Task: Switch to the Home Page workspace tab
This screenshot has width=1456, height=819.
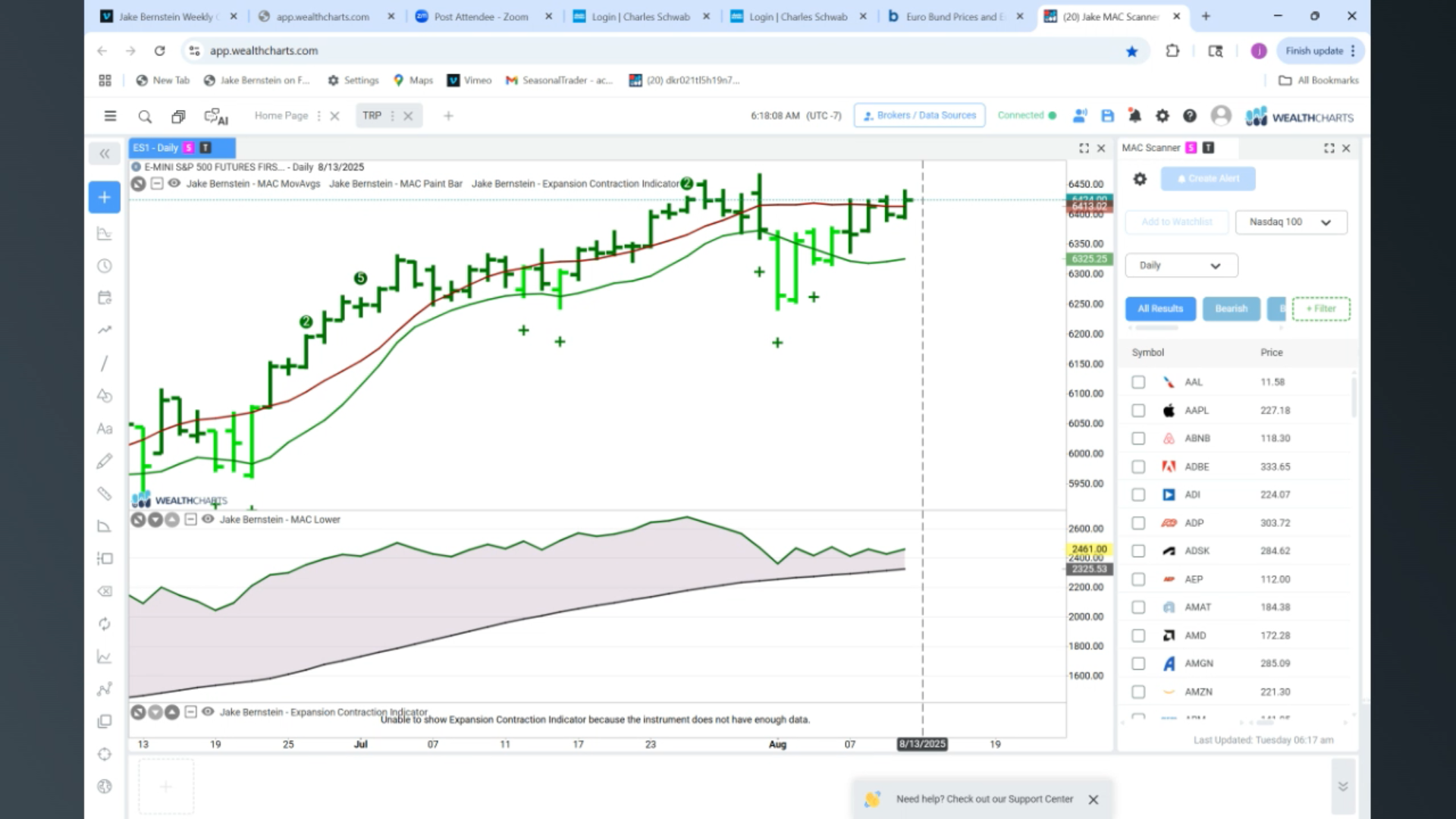Action: click(x=281, y=116)
